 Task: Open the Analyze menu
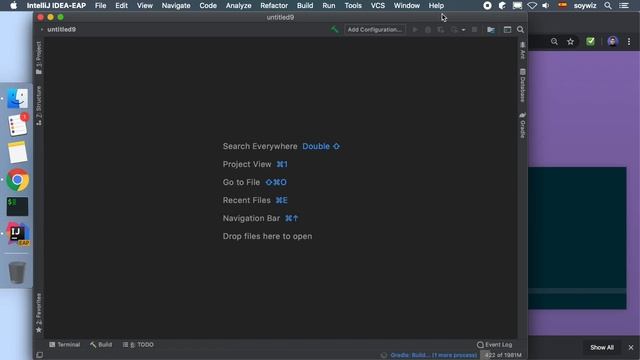238,6
